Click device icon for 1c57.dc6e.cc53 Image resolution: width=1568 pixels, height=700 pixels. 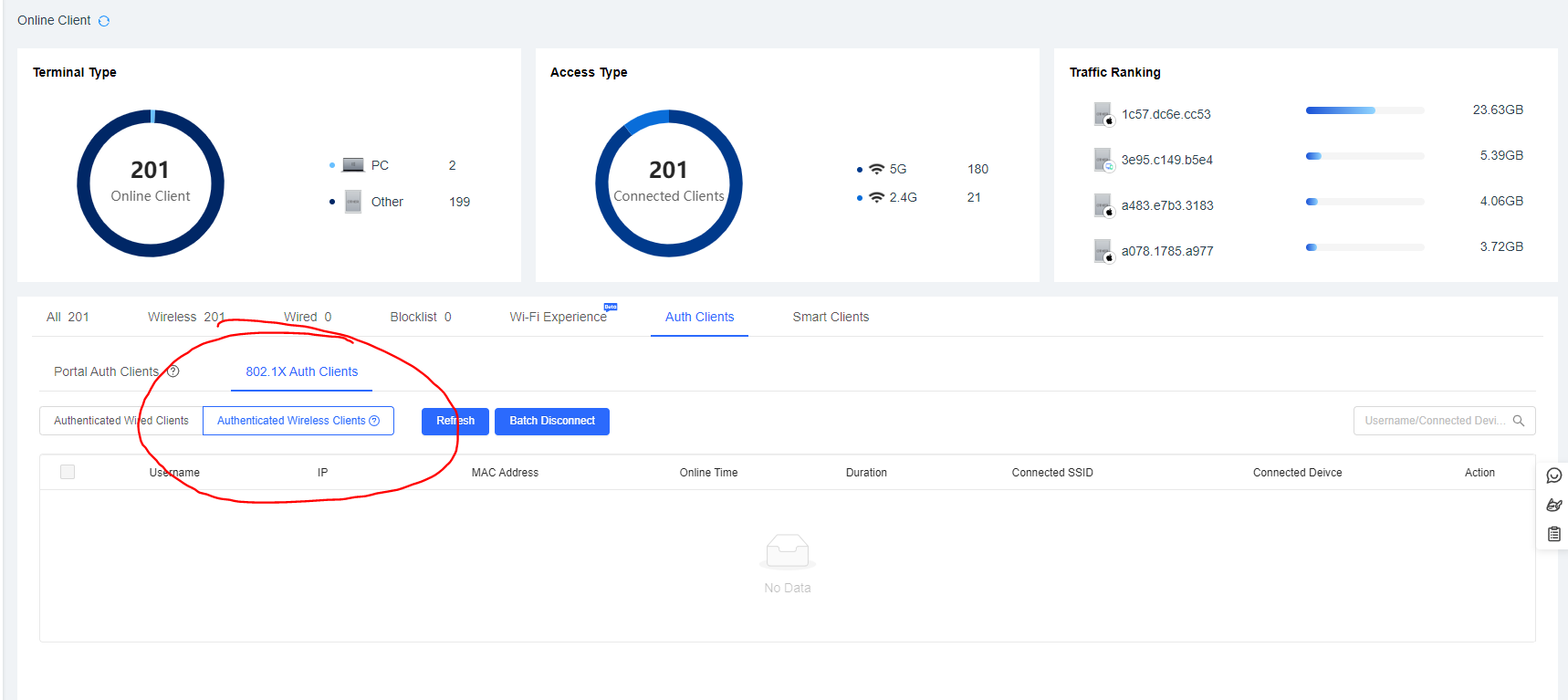point(1103,115)
